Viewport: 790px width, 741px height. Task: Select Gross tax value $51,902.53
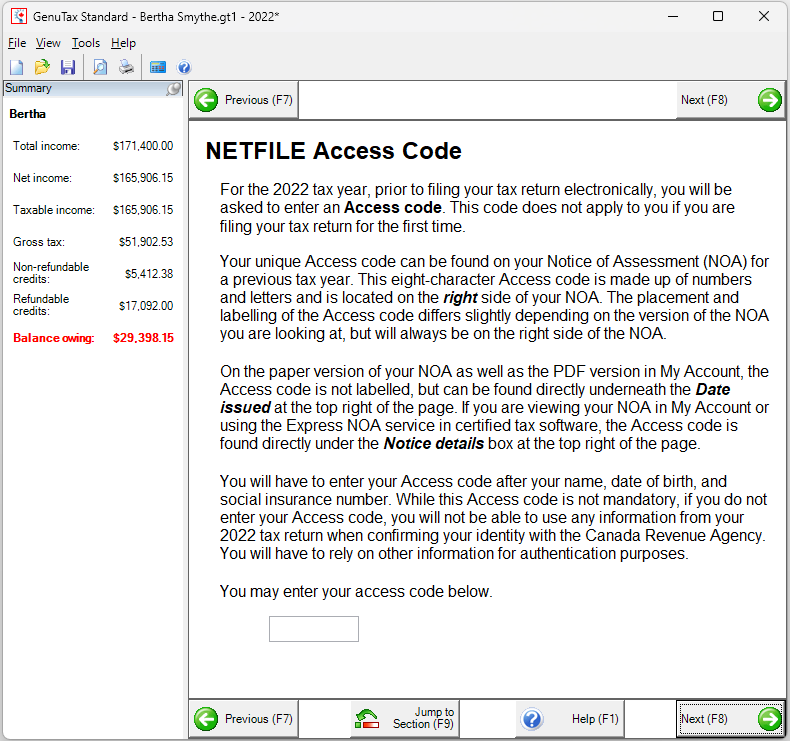click(146, 242)
